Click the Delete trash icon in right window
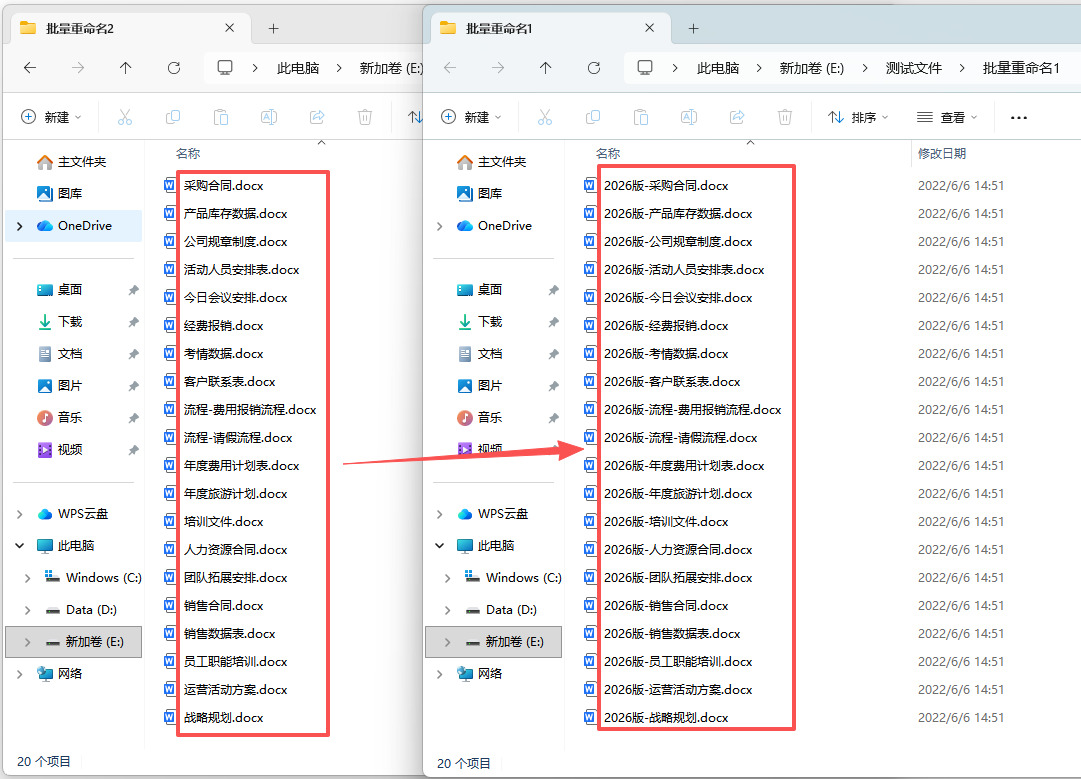Image resolution: width=1081 pixels, height=779 pixels. point(785,117)
